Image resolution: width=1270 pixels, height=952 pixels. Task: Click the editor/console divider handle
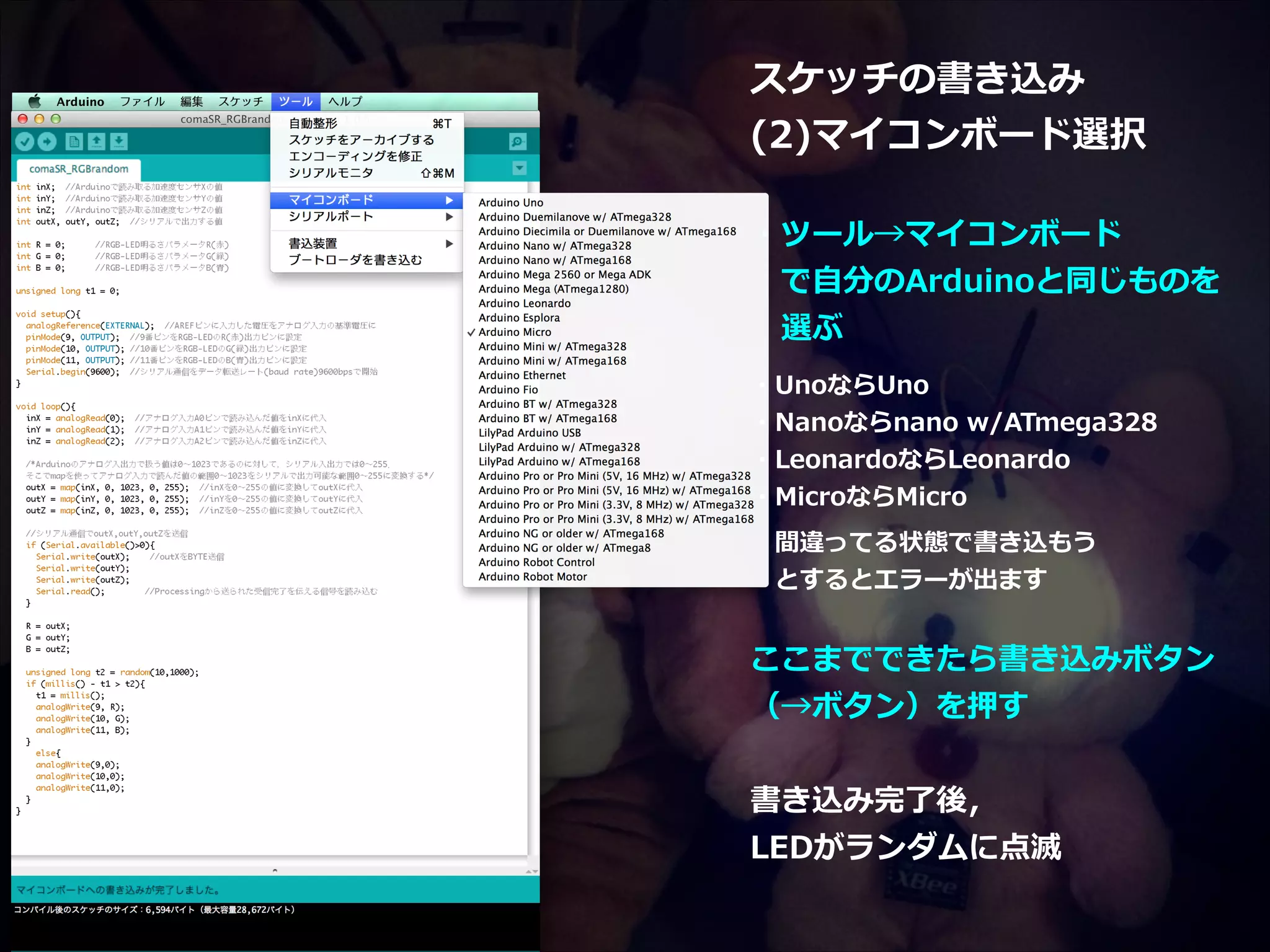[275, 871]
